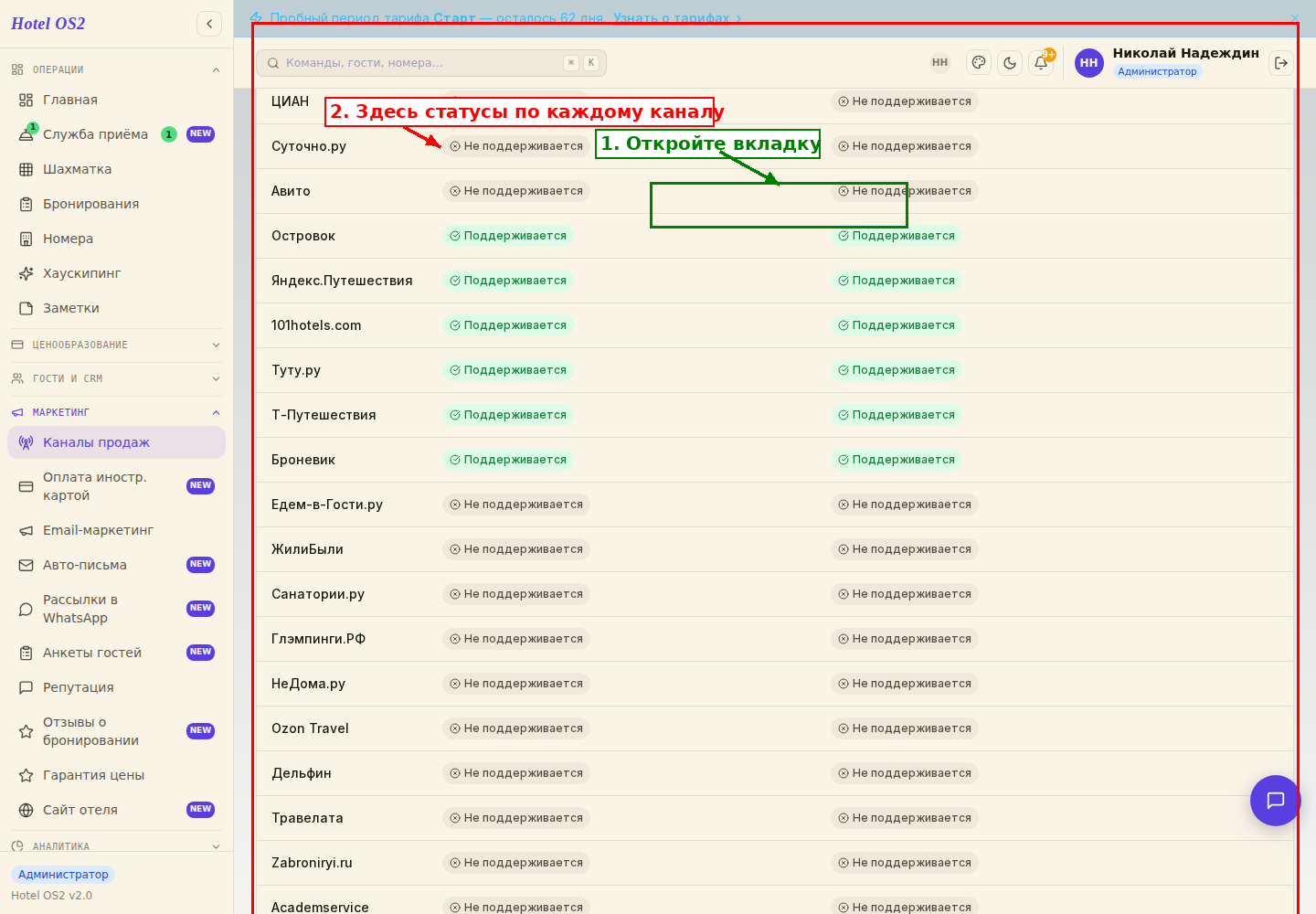Image resolution: width=1316 pixels, height=914 pixels.
Task: Collapse sidebar with chevron button
Action: point(209,24)
